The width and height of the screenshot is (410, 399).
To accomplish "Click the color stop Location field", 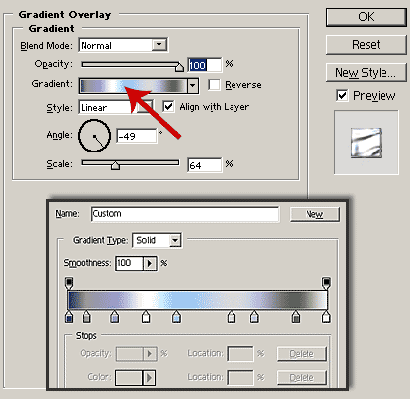I will pos(240,378).
